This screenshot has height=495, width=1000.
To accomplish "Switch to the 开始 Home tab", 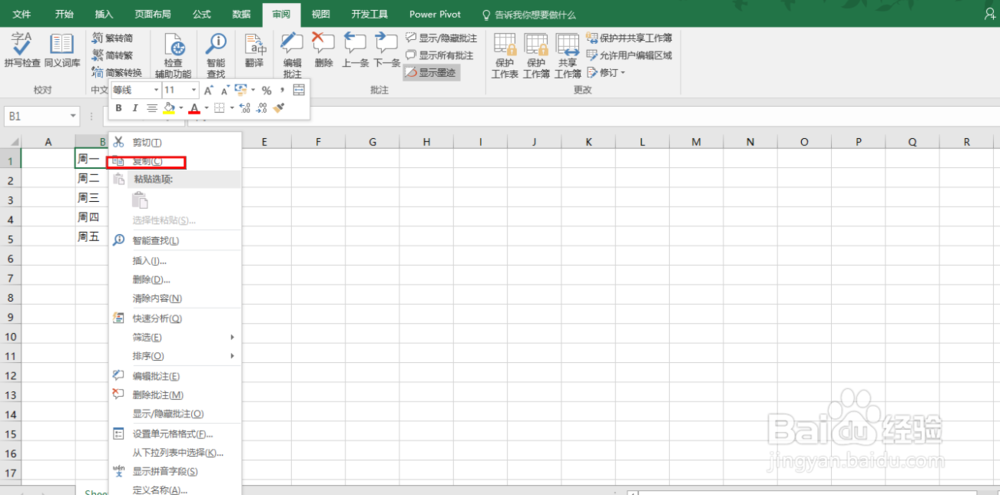I will [x=64, y=13].
